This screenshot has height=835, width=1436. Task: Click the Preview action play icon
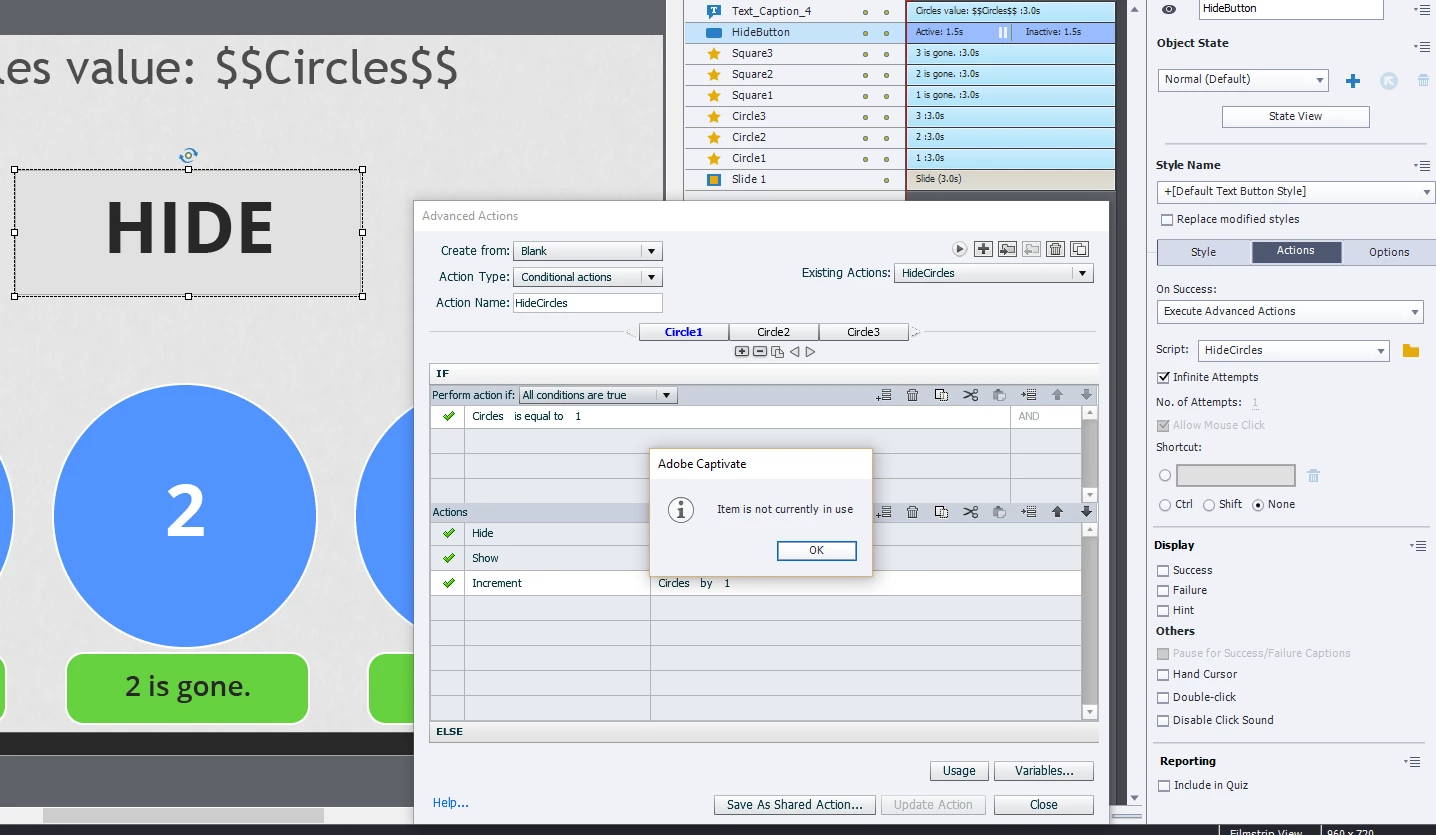pyautogui.click(x=960, y=249)
